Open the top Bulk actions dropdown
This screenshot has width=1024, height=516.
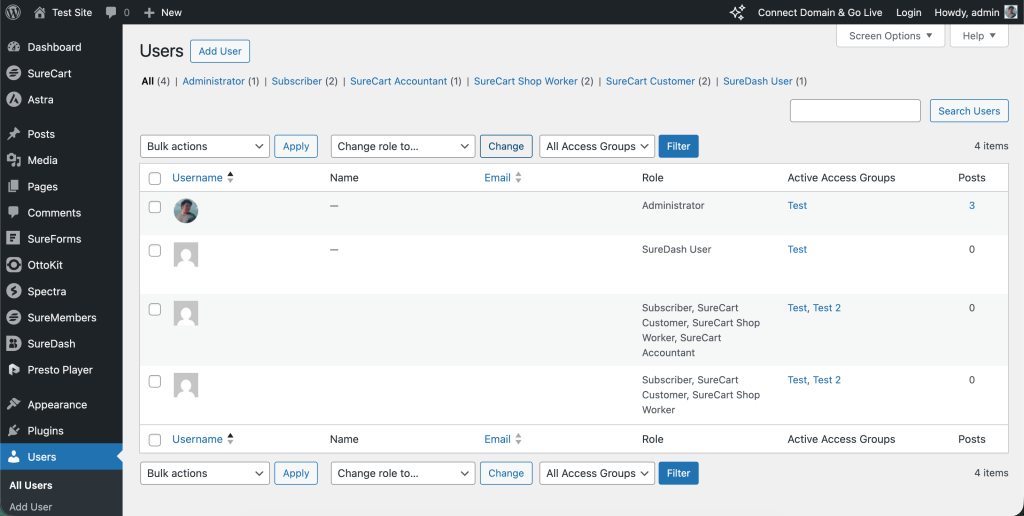pos(205,146)
